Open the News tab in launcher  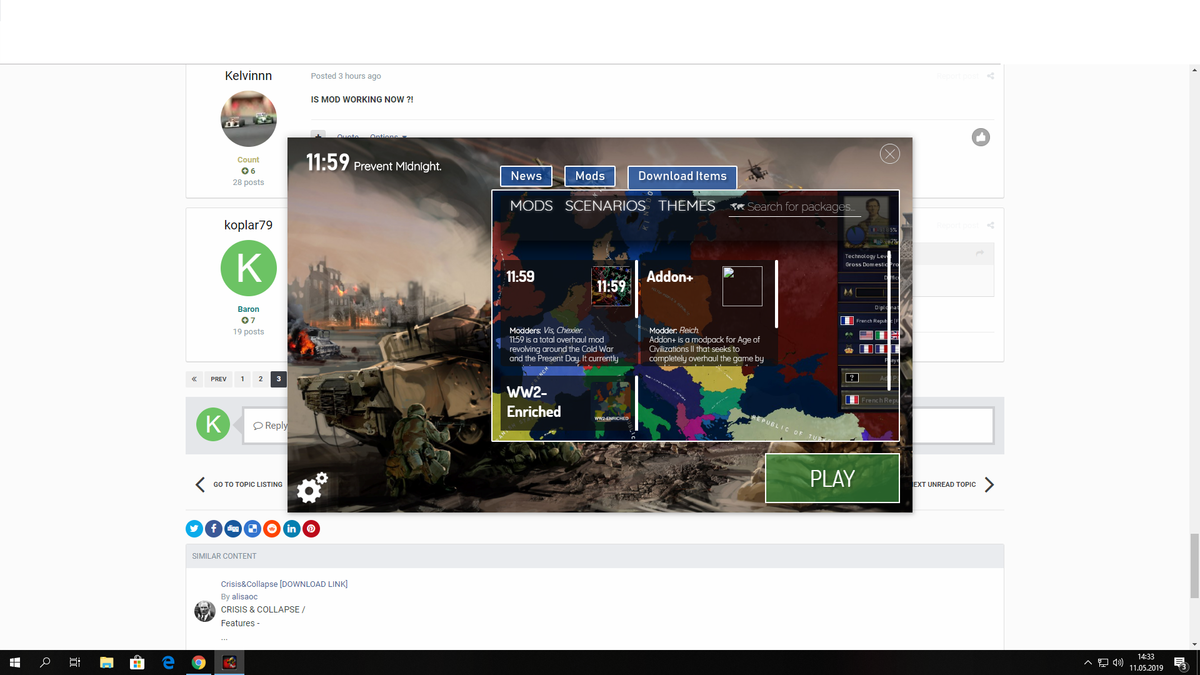(526, 176)
